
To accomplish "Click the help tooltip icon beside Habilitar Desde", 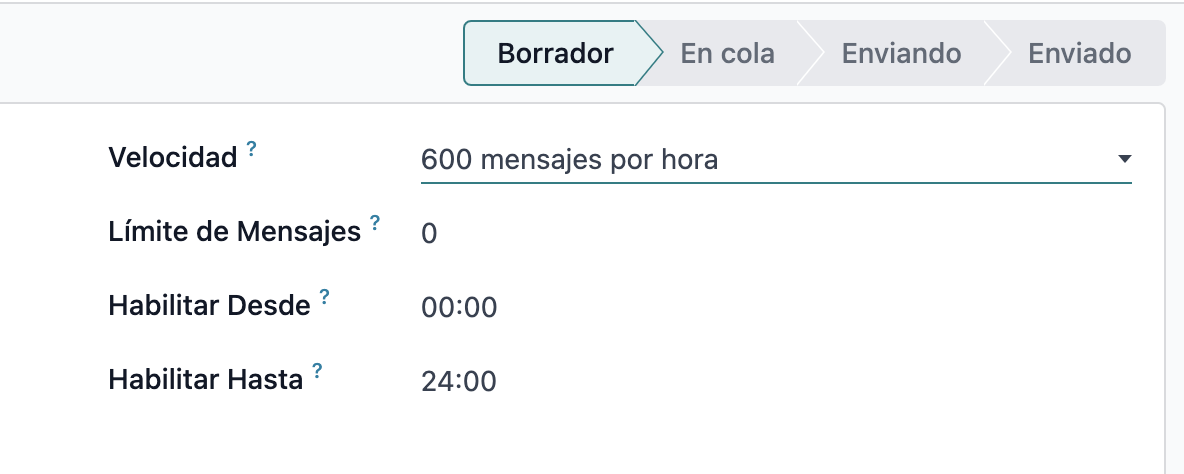I will pos(325,297).
